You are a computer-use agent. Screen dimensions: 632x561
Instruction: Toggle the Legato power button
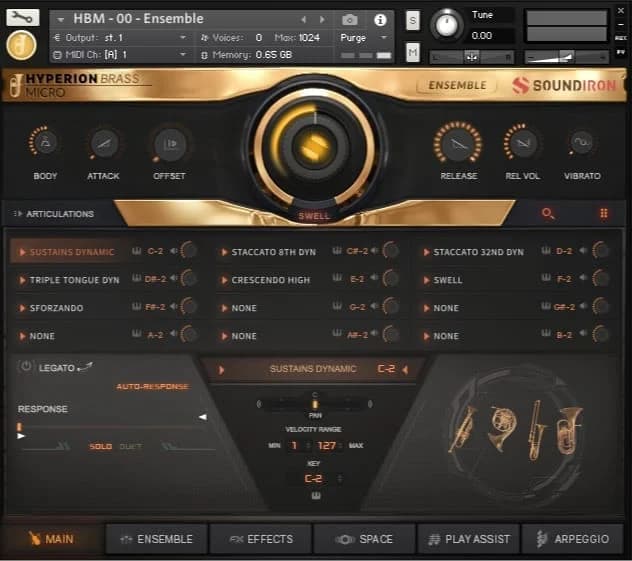coord(26,367)
